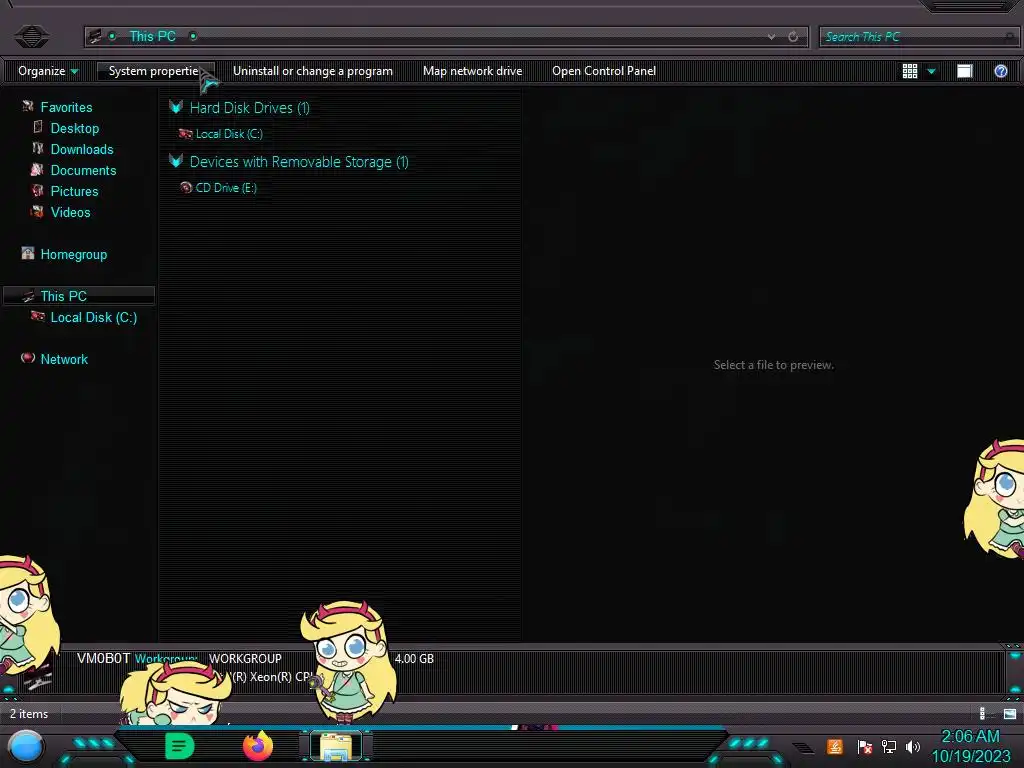
Task: Click the Search This PC field
Action: tap(918, 37)
